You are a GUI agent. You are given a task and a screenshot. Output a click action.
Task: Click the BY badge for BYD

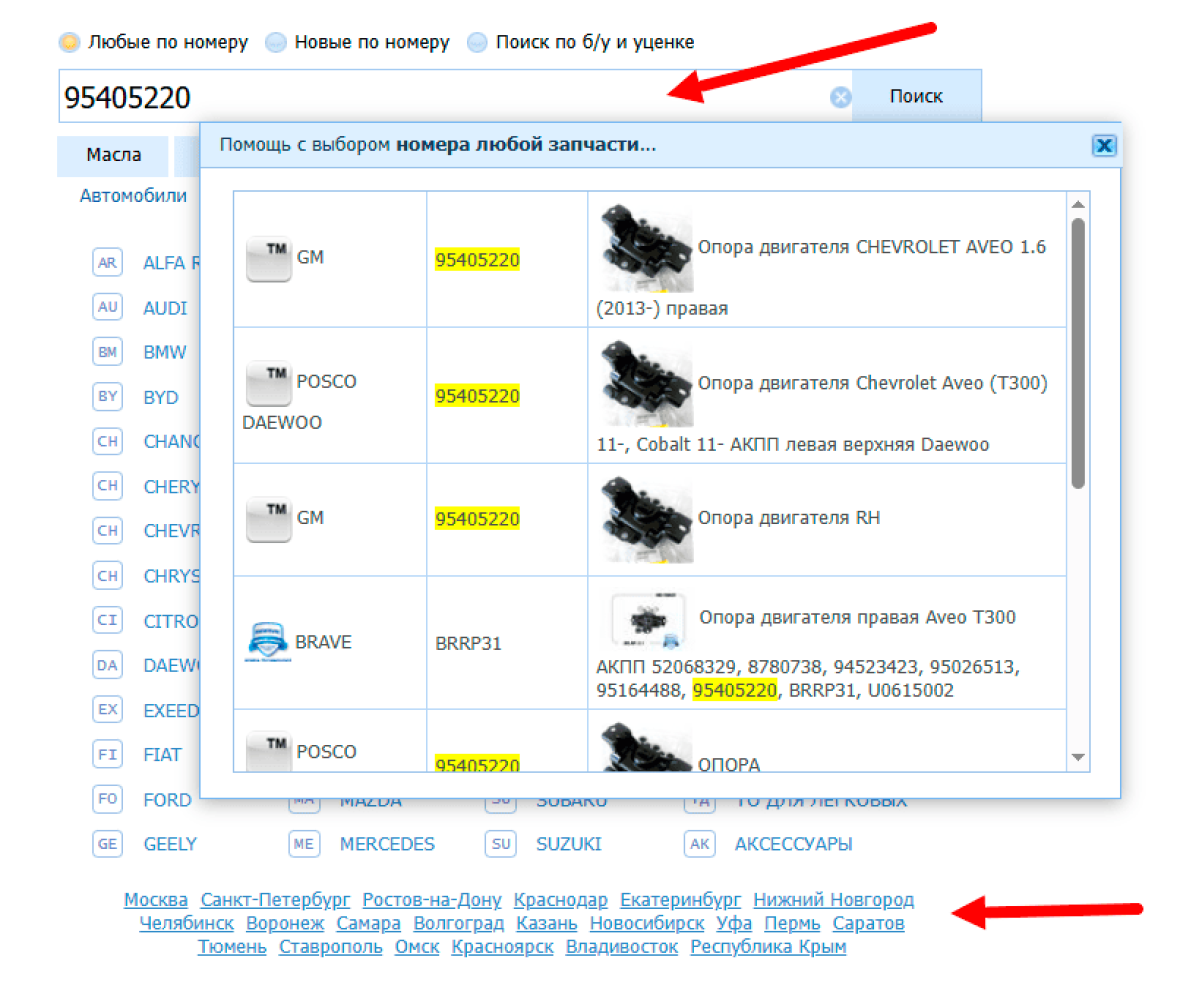coord(108,397)
